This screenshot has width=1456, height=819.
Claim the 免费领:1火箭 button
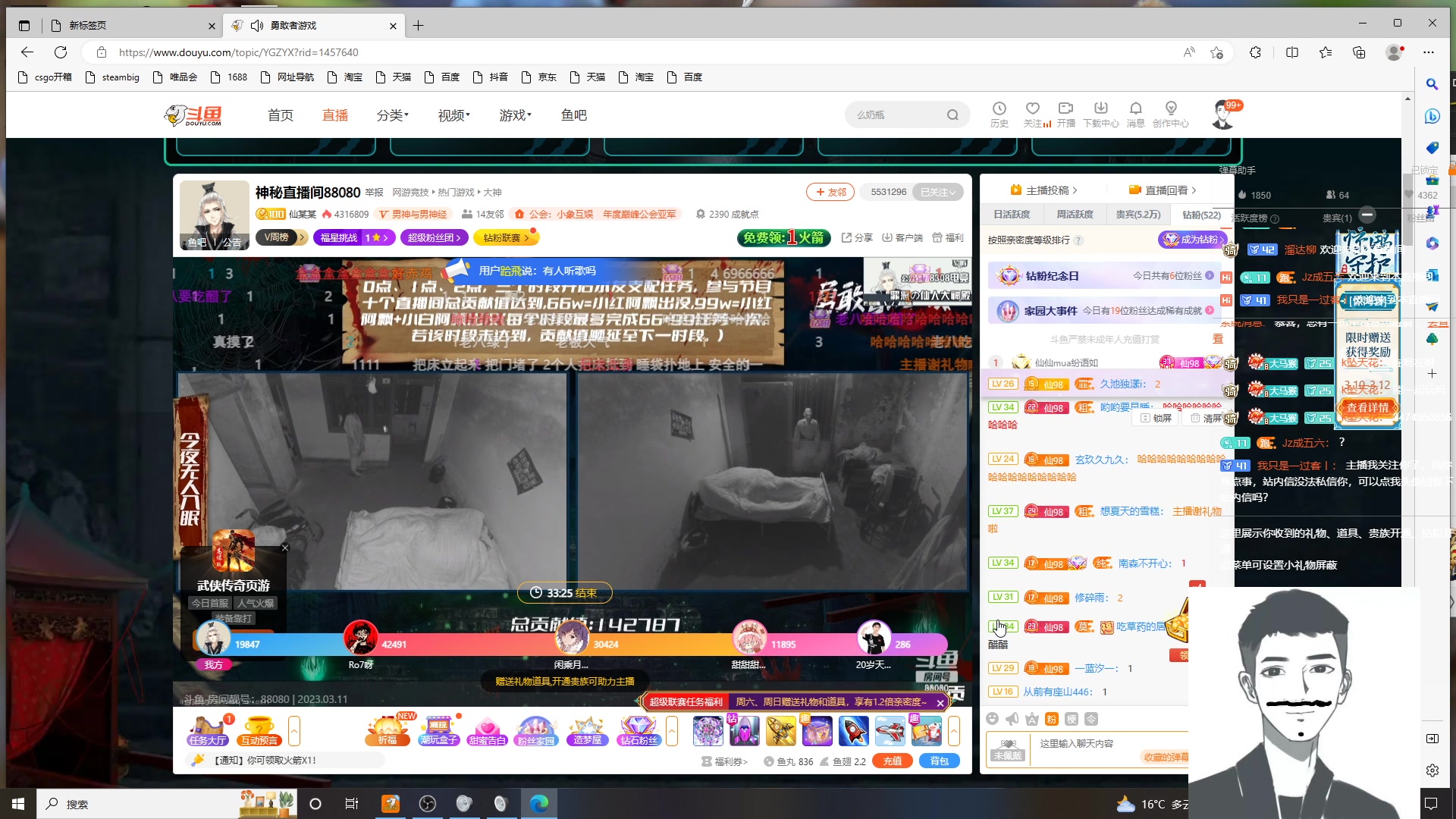pyautogui.click(x=783, y=238)
